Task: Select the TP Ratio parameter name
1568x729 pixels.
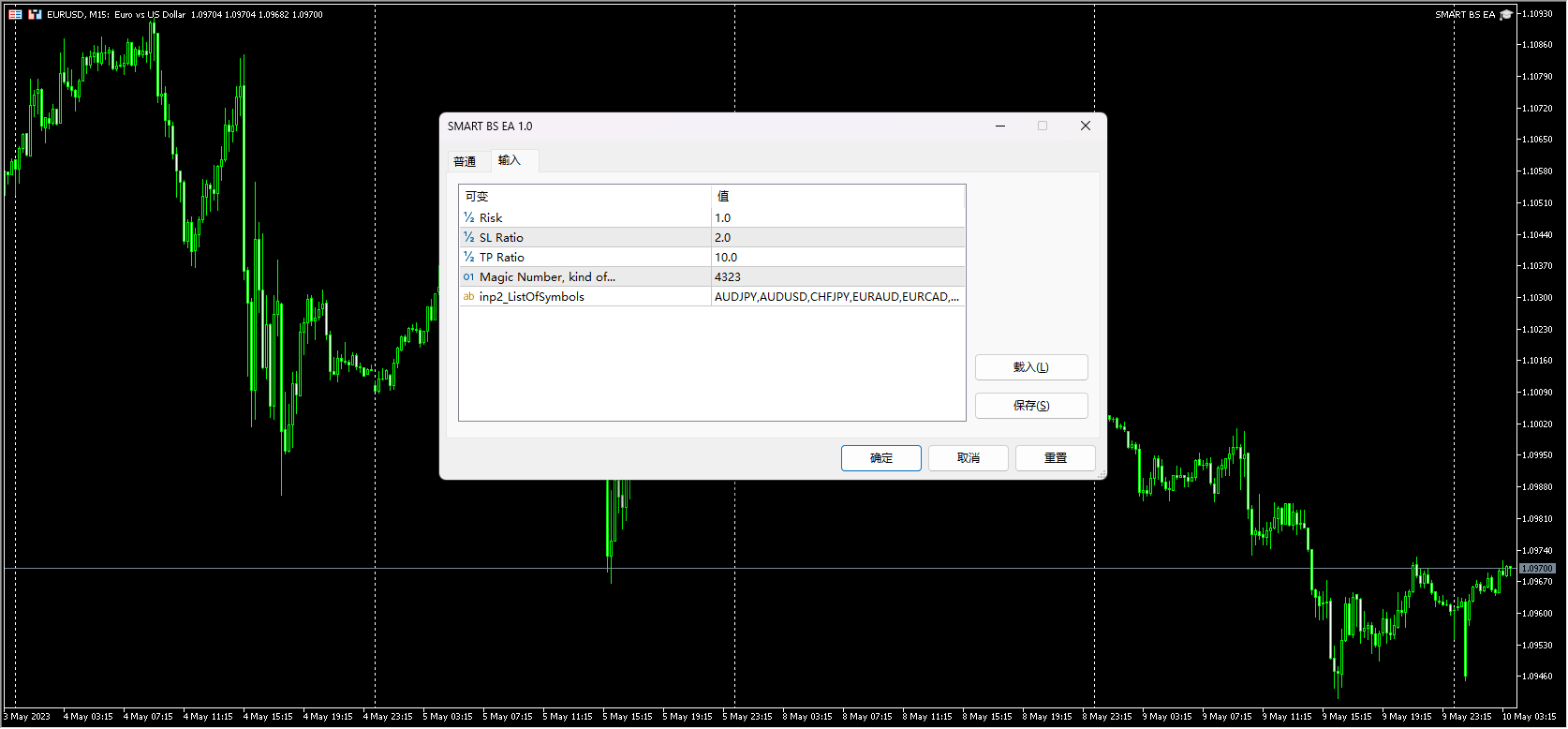Action: [502, 257]
